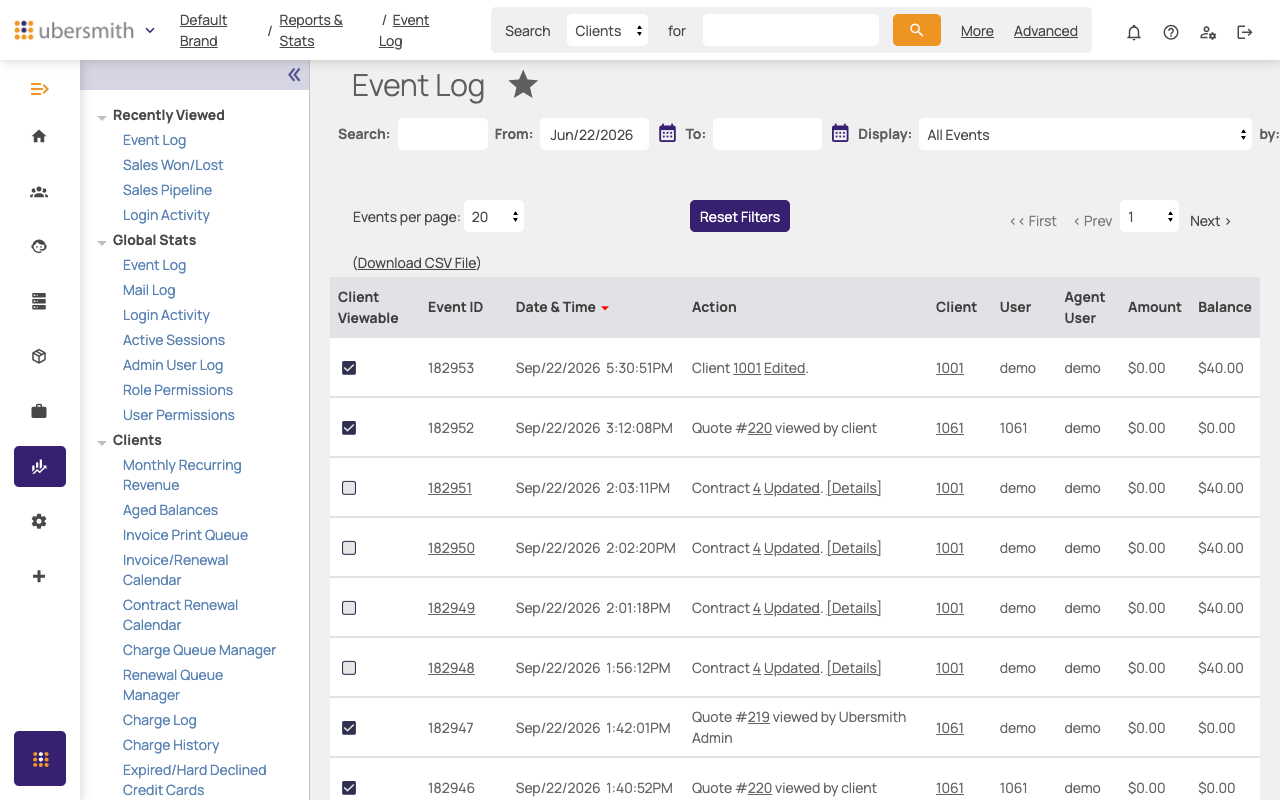
Task: Open Admin User Log
Action: click(x=173, y=365)
